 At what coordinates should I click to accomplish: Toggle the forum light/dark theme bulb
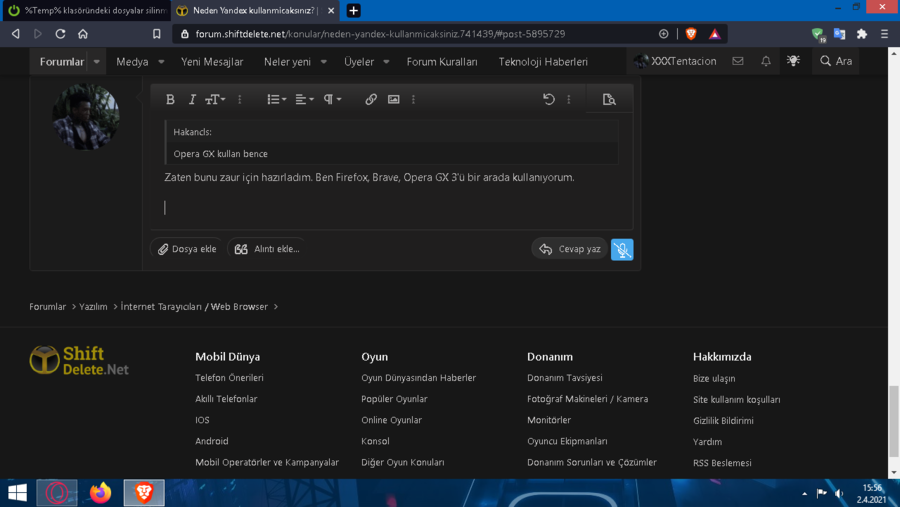pyautogui.click(x=793, y=61)
